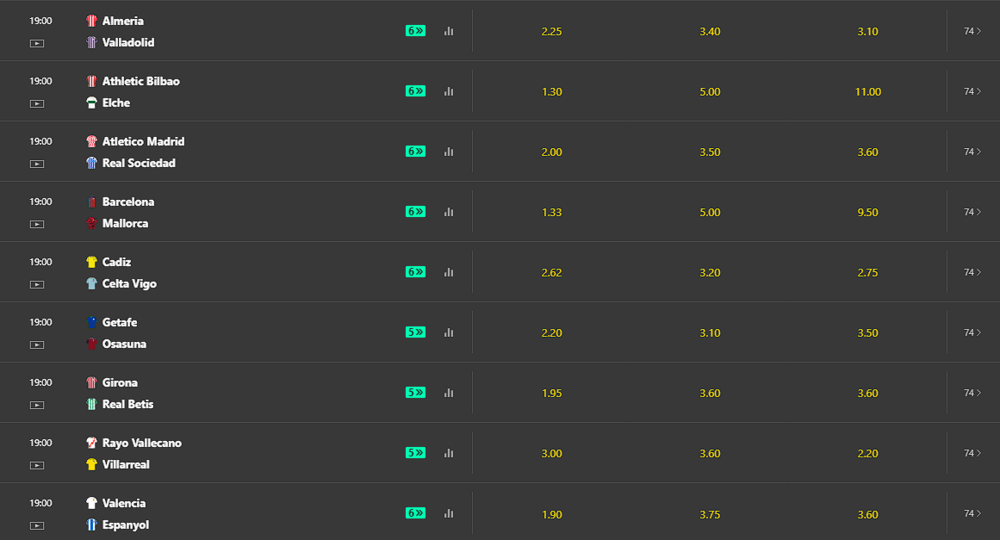The width and height of the screenshot is (1000, 540).
Task: Open stats icon for Valencia vs Espanyol
Action: point(449,513)
